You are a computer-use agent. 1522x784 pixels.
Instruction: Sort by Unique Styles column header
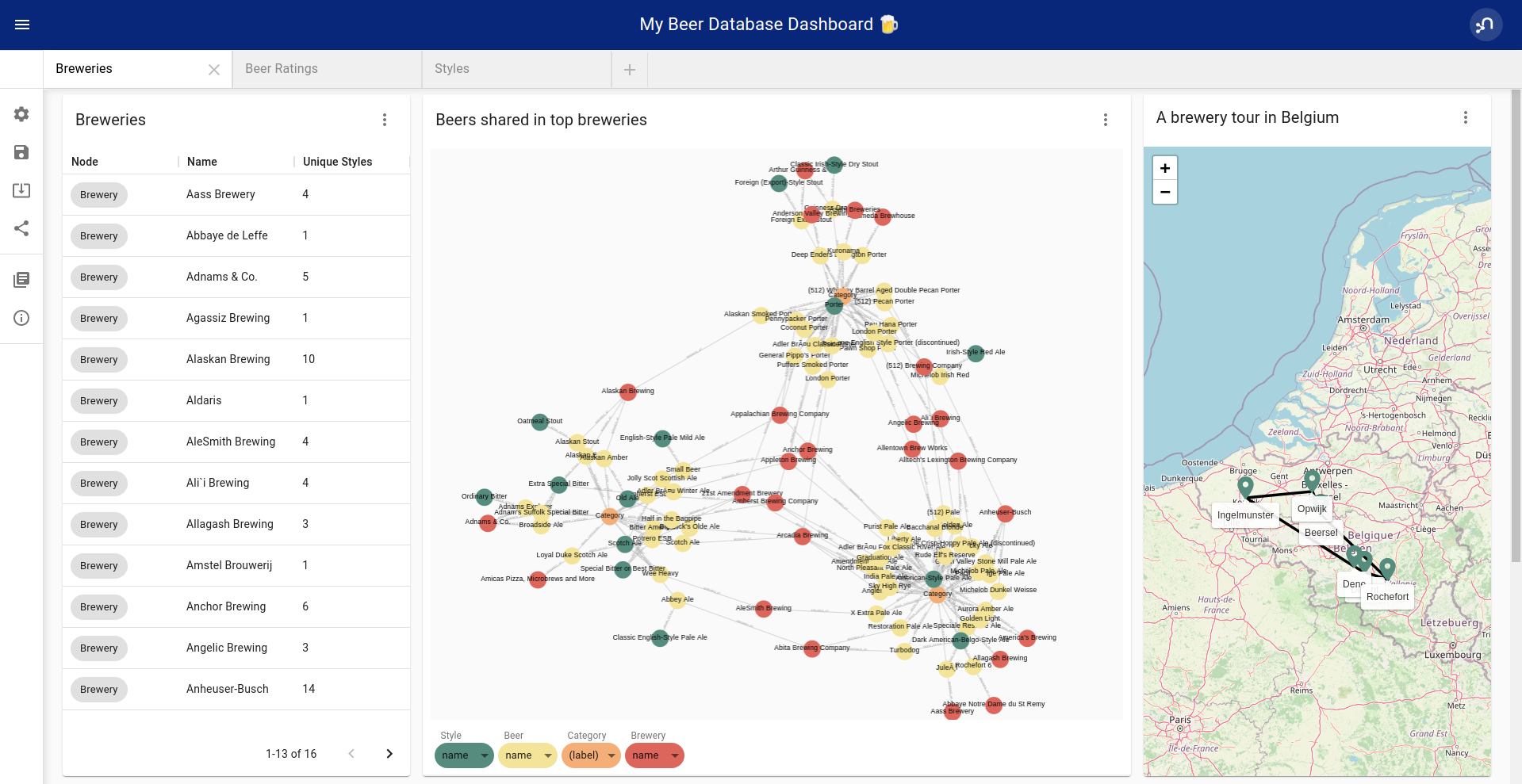coord(338,162)
